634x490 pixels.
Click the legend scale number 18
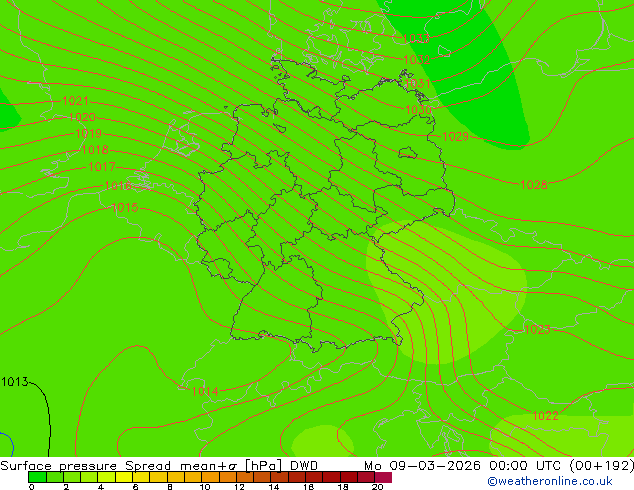coord(343,487)
